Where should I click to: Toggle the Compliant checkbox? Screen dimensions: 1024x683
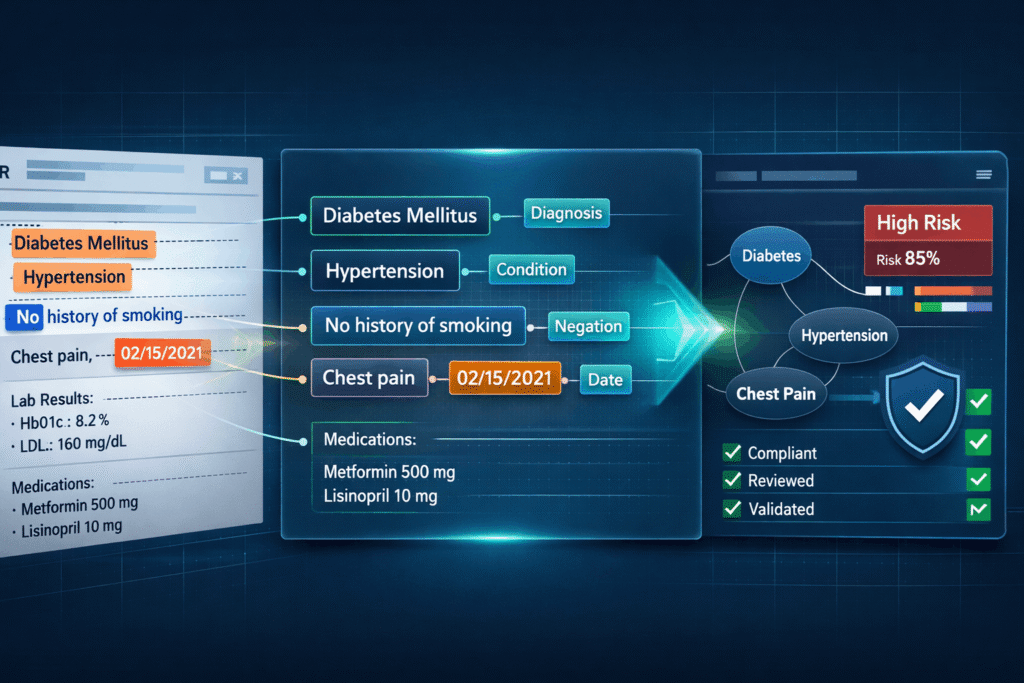click(731, 453)
